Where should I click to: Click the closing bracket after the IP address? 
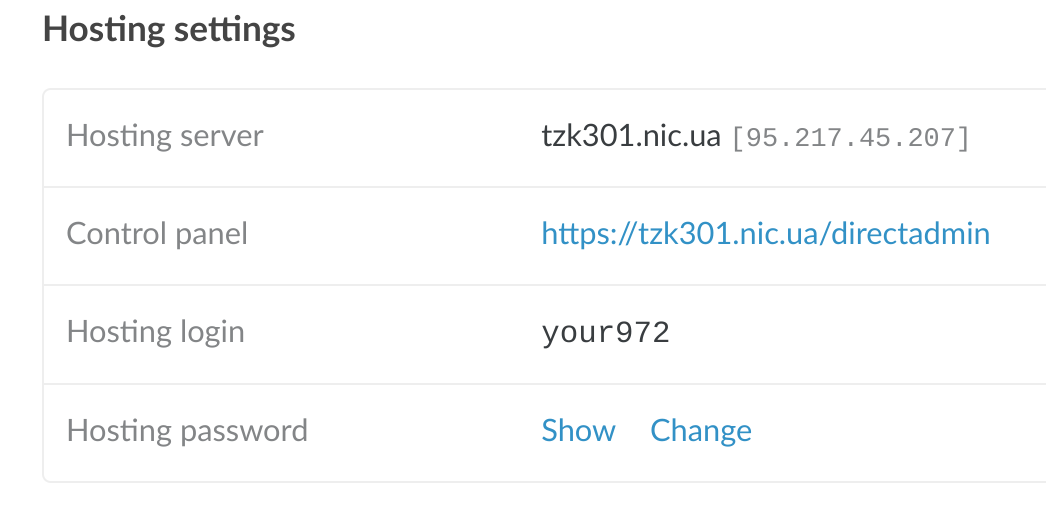tap(964, 138)
